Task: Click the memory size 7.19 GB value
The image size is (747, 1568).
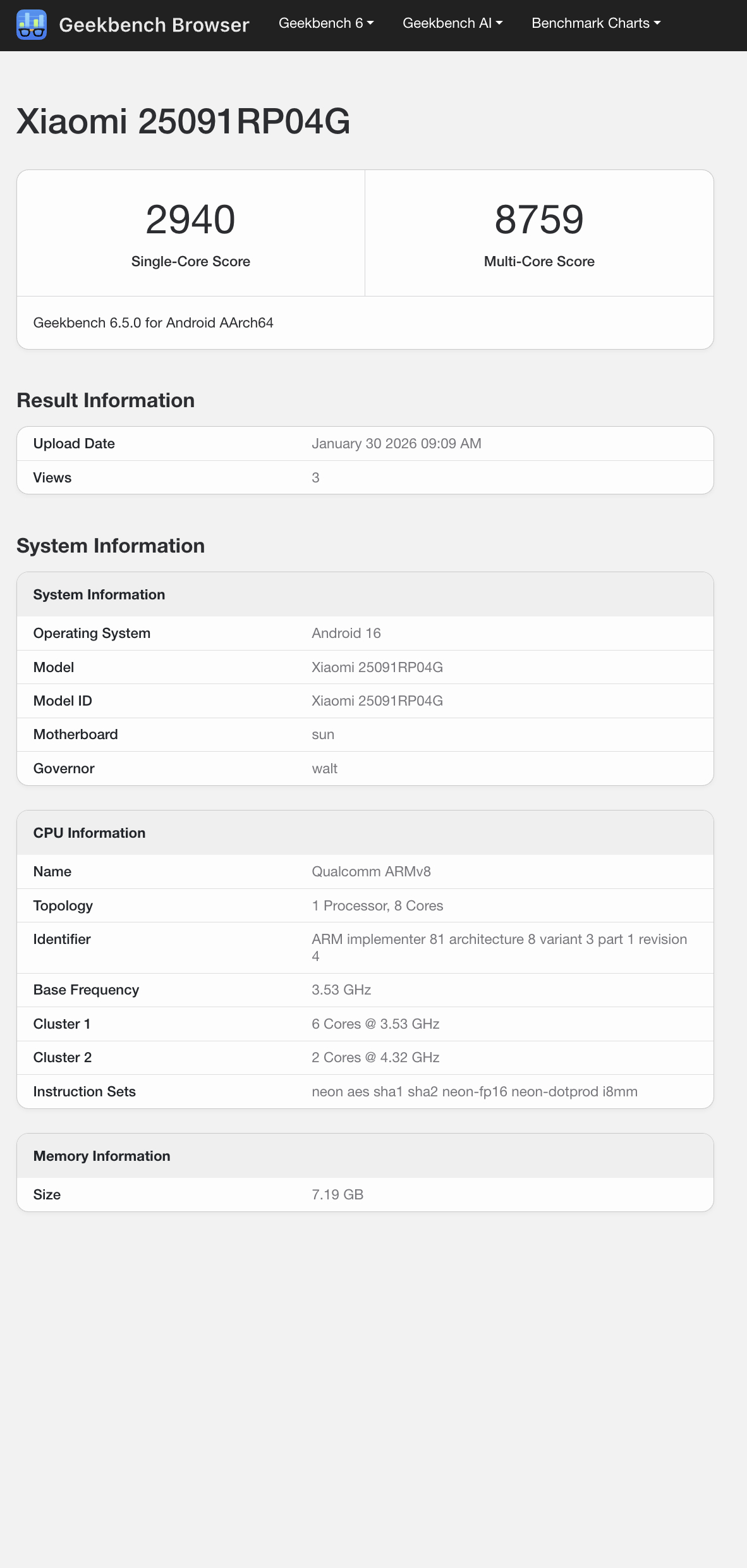Action: 337,1195
